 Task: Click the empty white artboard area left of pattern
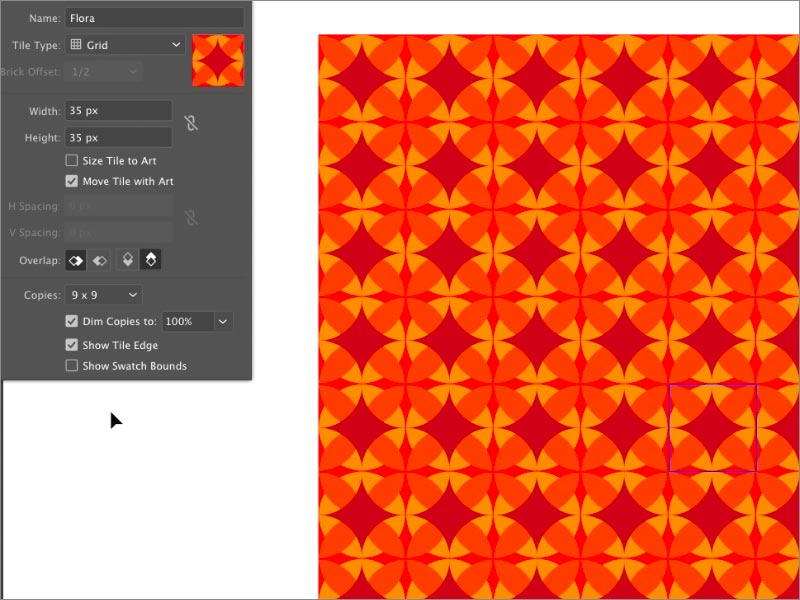click(x=160, y=490)
